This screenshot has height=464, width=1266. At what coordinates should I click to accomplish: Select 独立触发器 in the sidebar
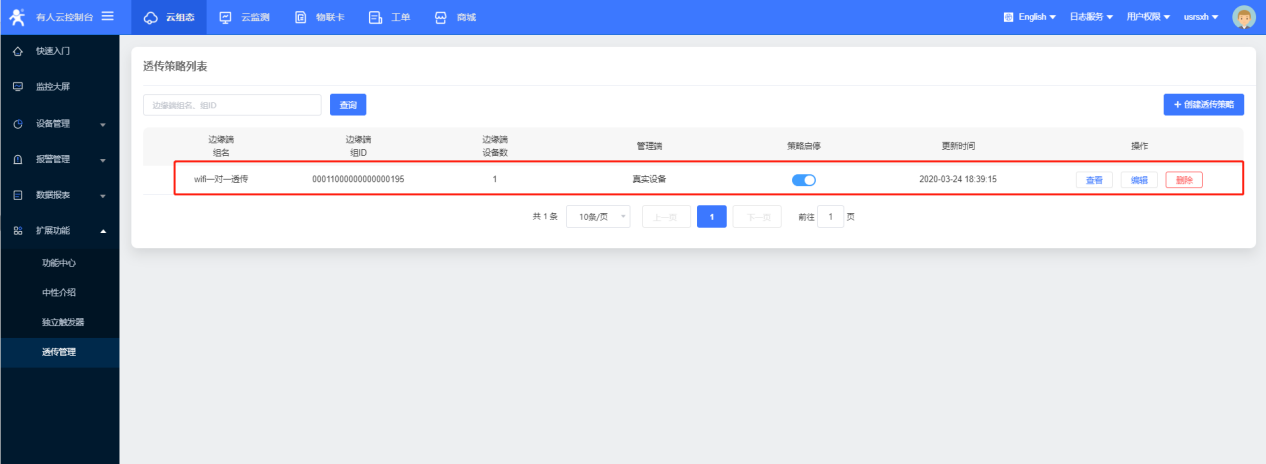[63, 322]
